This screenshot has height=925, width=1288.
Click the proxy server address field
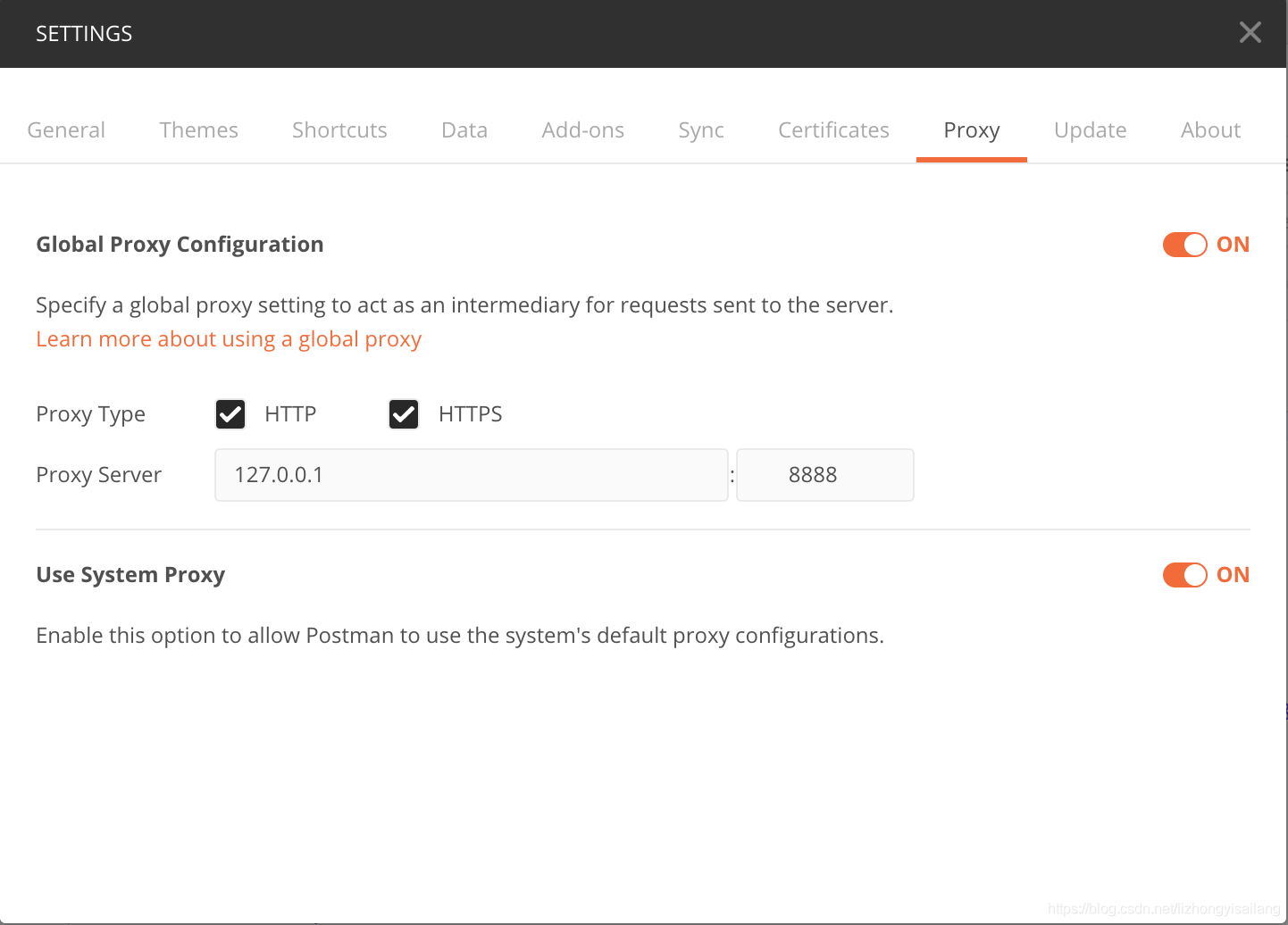[x=471, y=475]
